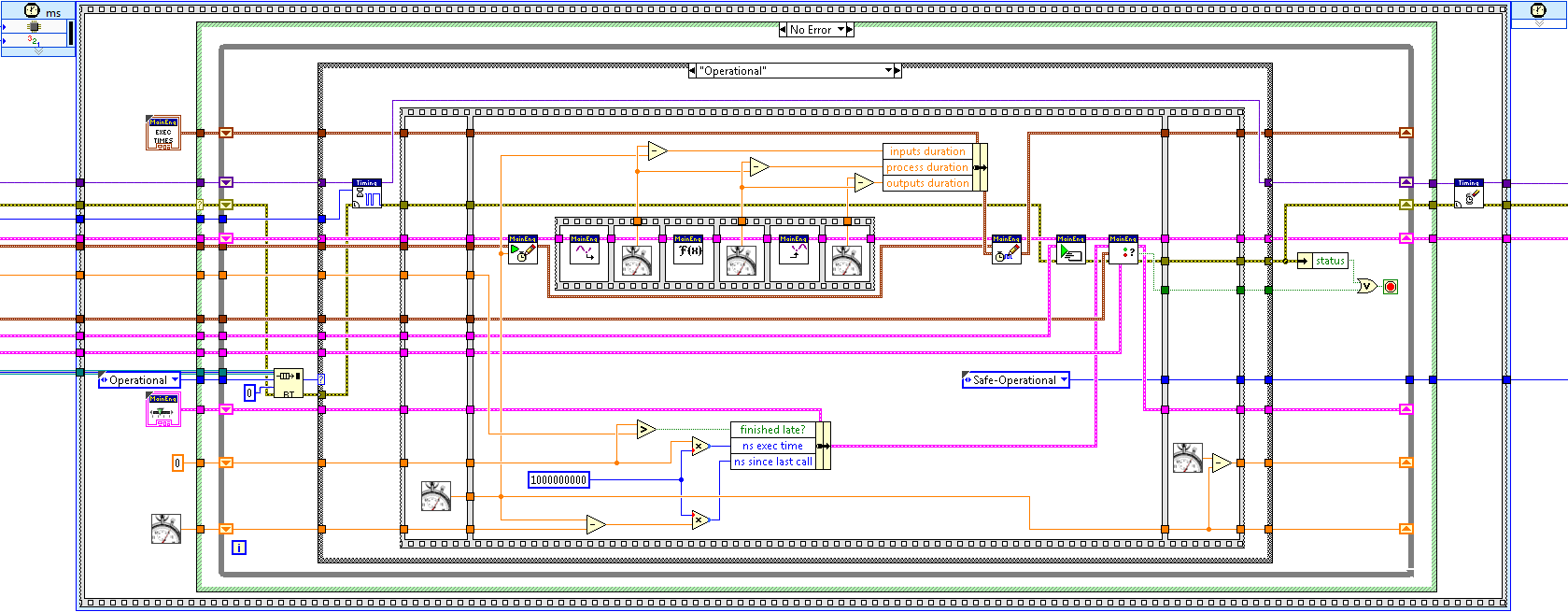Click the RT dequeue element node
The image size is (1568, 612).
(x=289, y=383)
